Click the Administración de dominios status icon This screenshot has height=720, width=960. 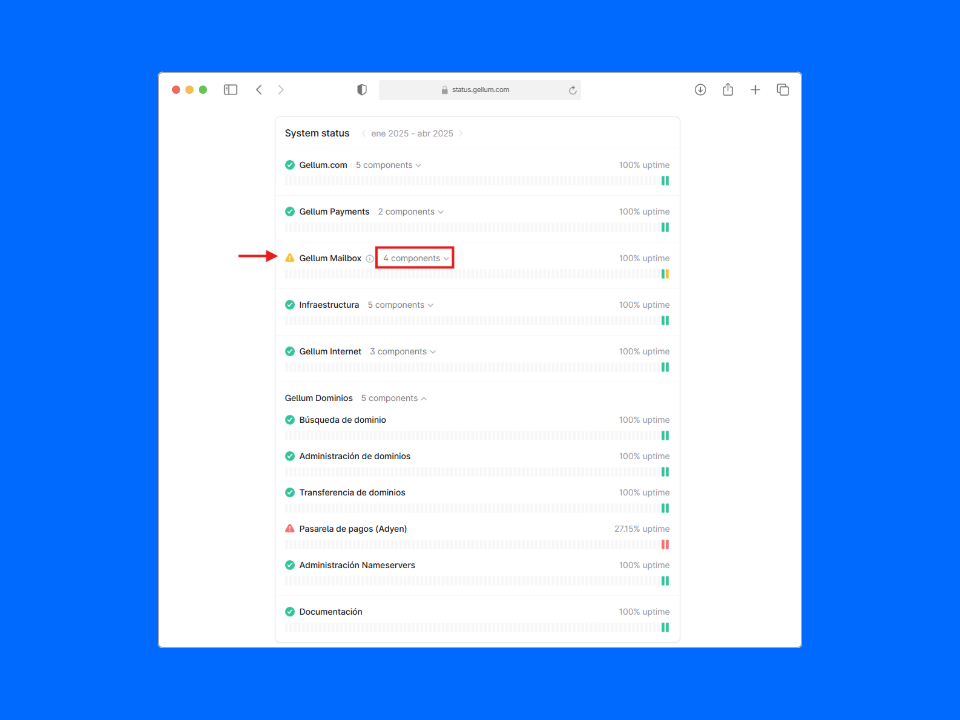coord(290,456)
